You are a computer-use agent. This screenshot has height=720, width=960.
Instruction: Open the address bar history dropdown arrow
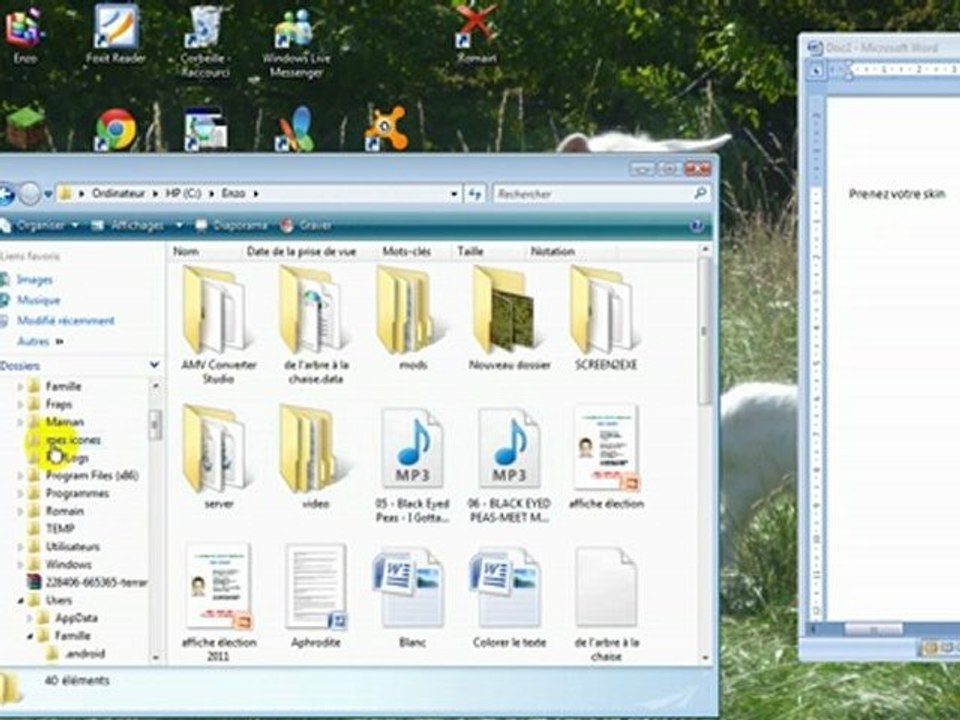click(x=454, y=194)
